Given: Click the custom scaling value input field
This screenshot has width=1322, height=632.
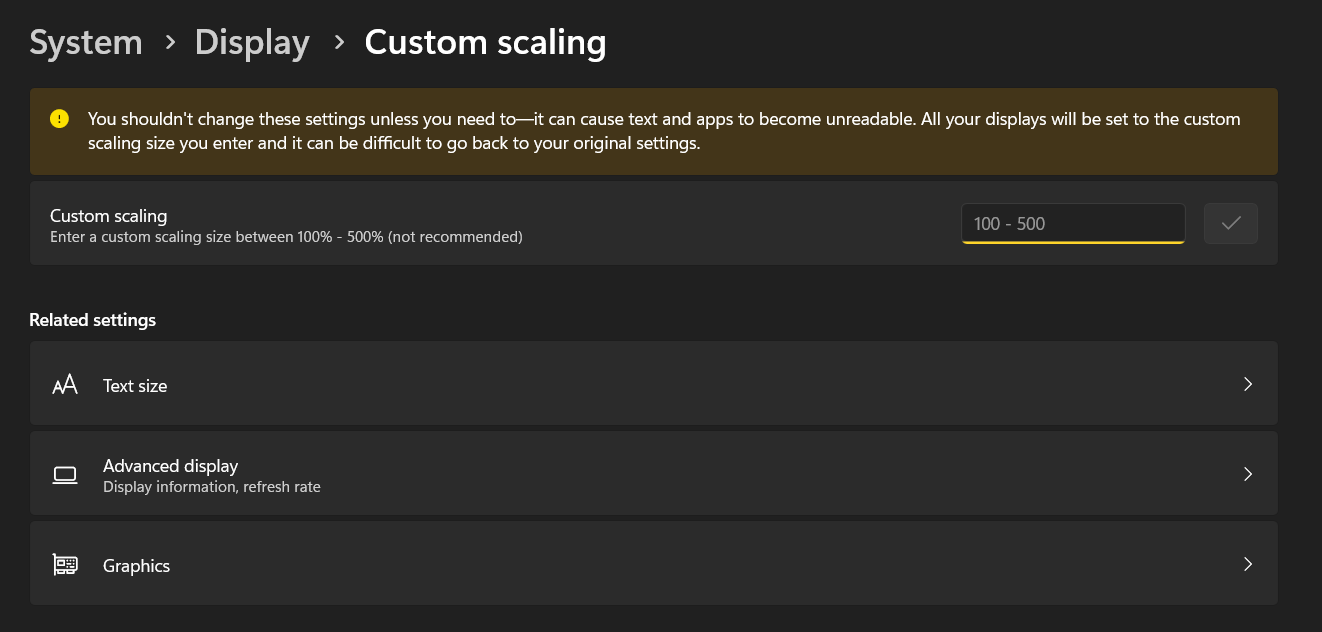Looking at the screenshot, I should click(x=1072, y=223).
